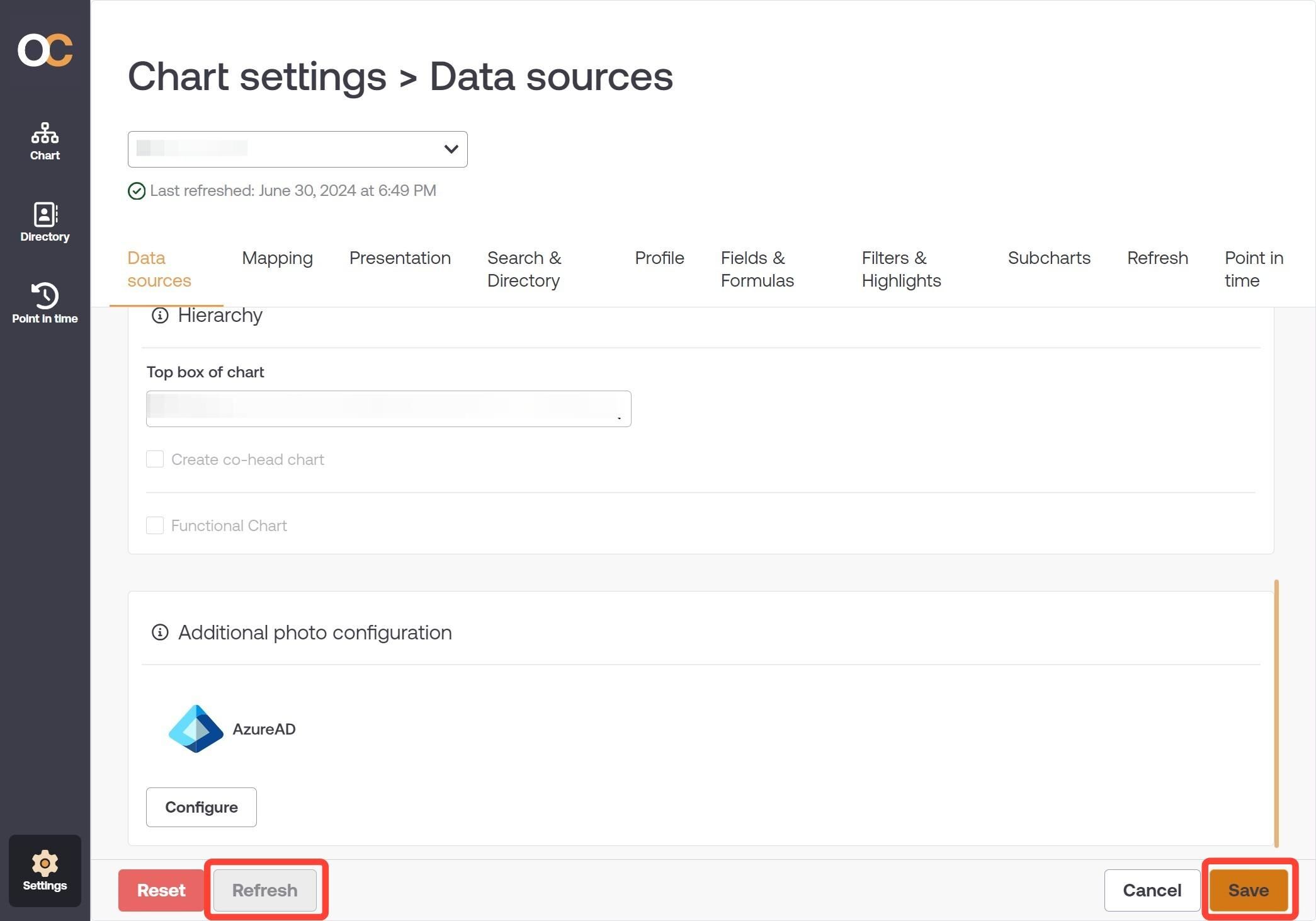Click the info icon beside Additional photo configuration
The width and height of the screenshot is (1316, 921).
coord(159,632)
